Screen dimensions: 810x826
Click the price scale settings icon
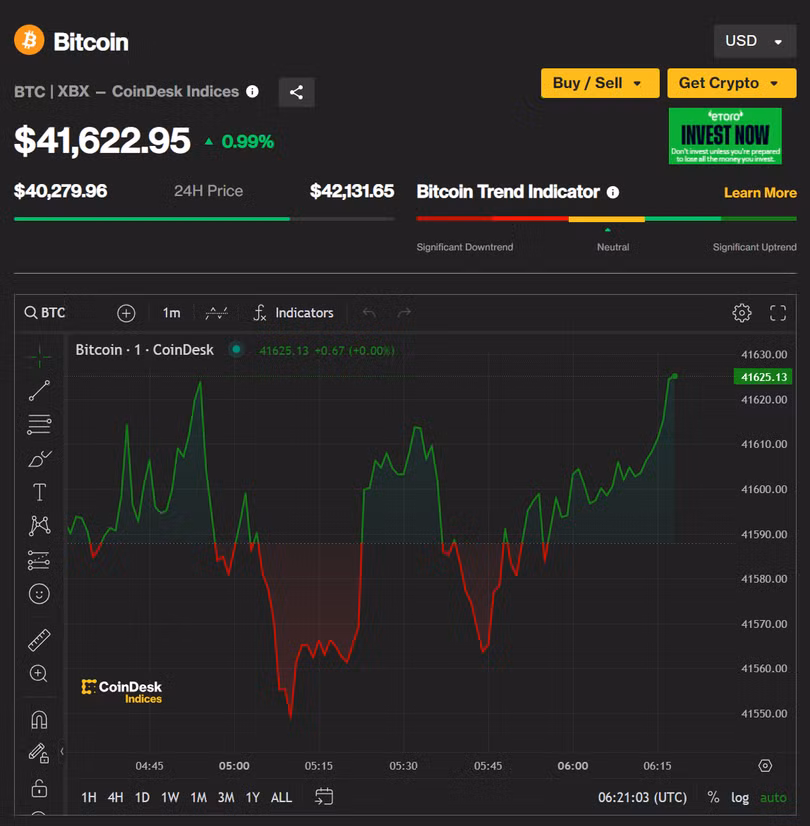click(765, 765)
